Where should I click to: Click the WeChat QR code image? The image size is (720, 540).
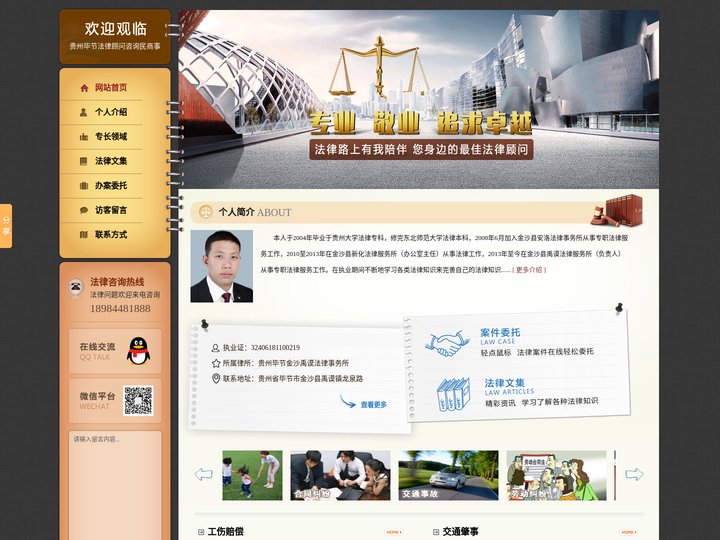[138, 400]
